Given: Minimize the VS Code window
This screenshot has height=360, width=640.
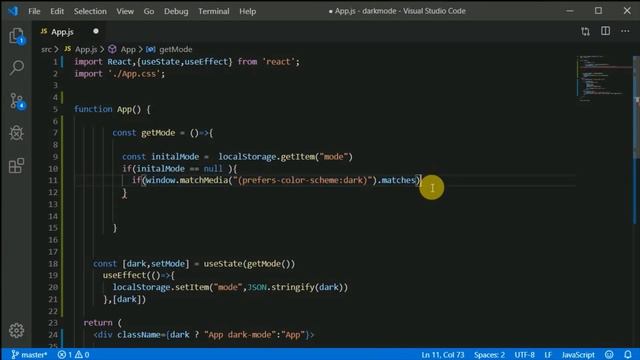Looking at the screenshot, I should point(569,11).
